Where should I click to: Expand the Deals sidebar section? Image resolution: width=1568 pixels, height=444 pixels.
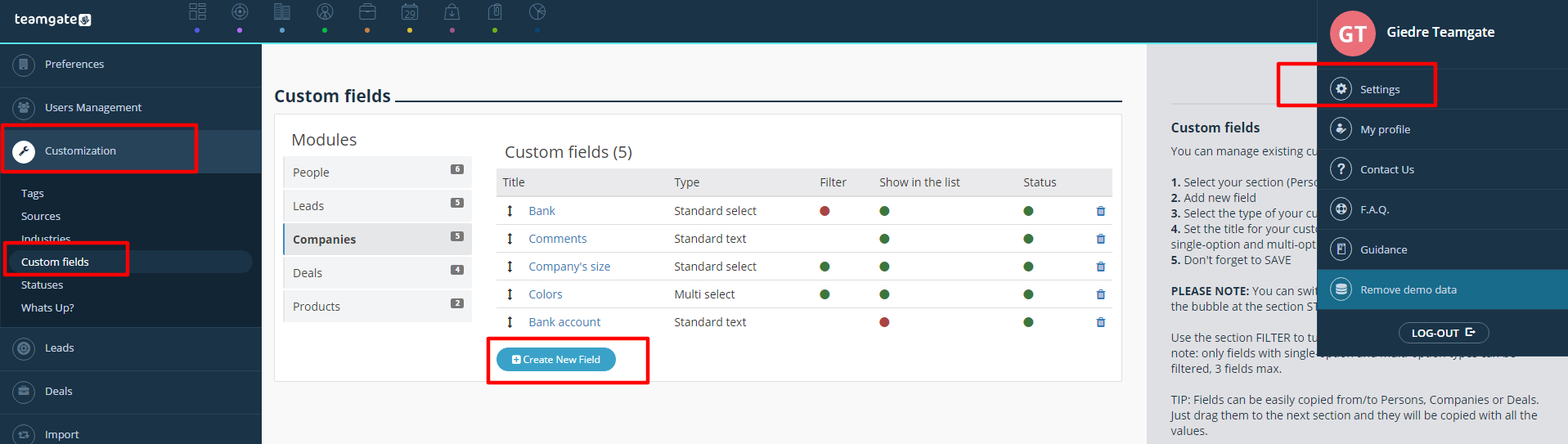click(131, 392)
